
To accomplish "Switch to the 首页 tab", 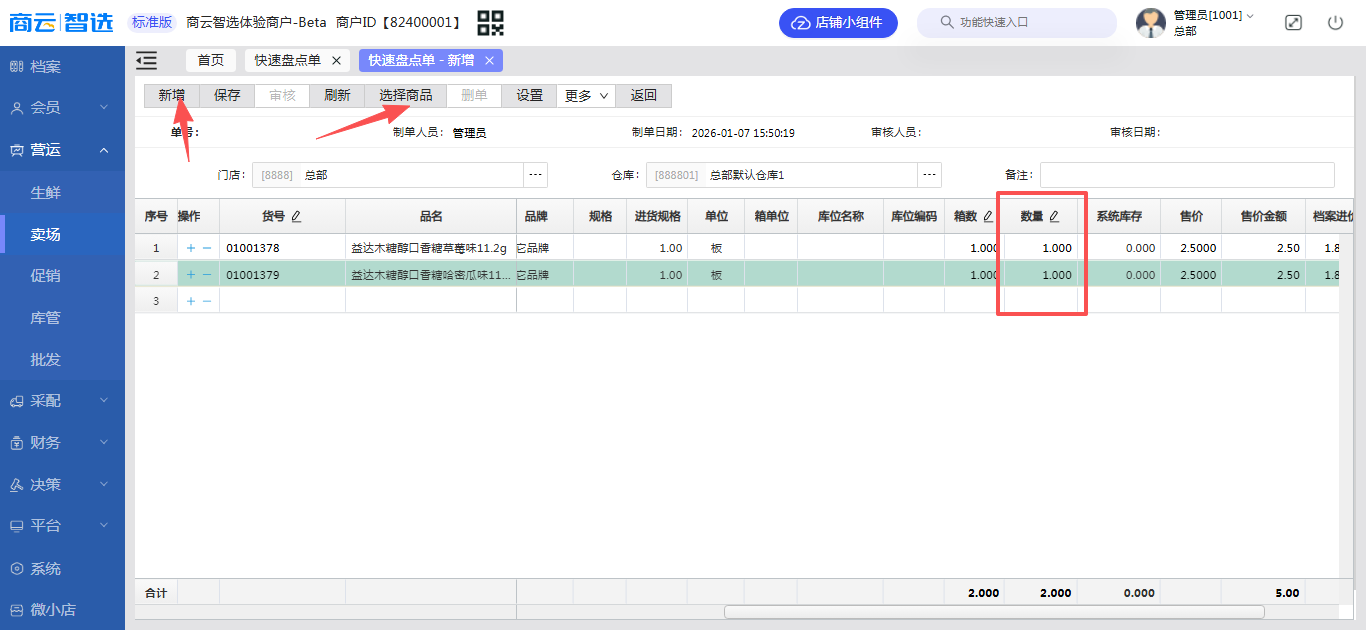I will 211,61.
